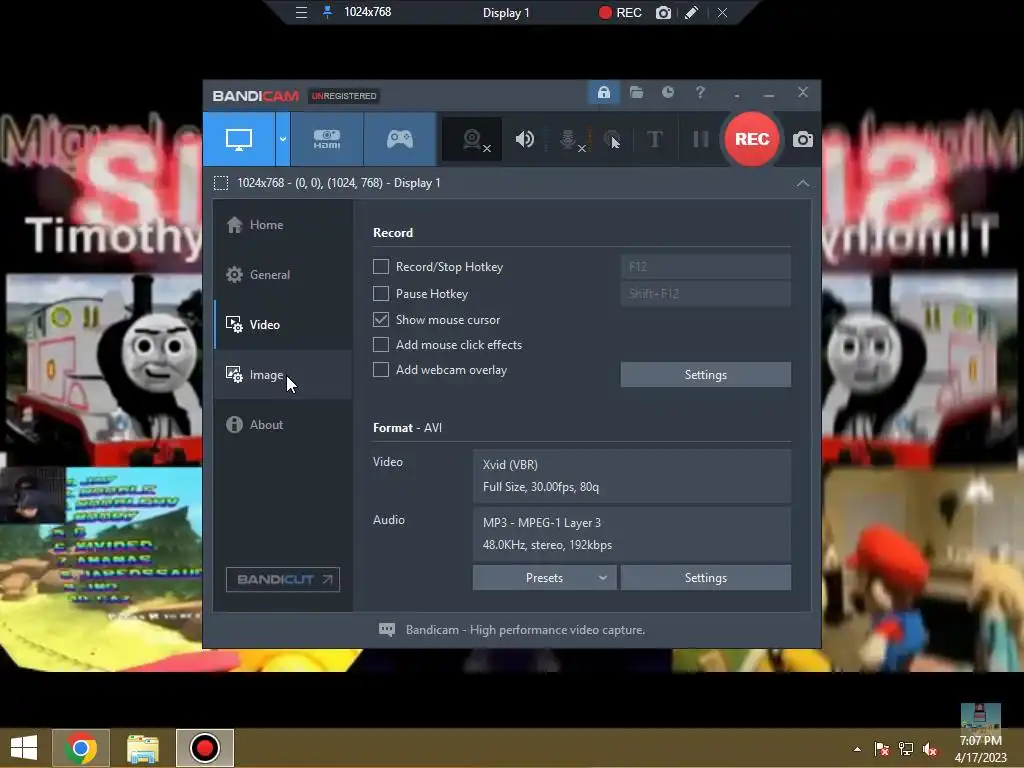Image resolution: width=1024 pixels, height=768 pixels.
Task: Enable Add mouse click effects
Action: click(x=381, y=344)
